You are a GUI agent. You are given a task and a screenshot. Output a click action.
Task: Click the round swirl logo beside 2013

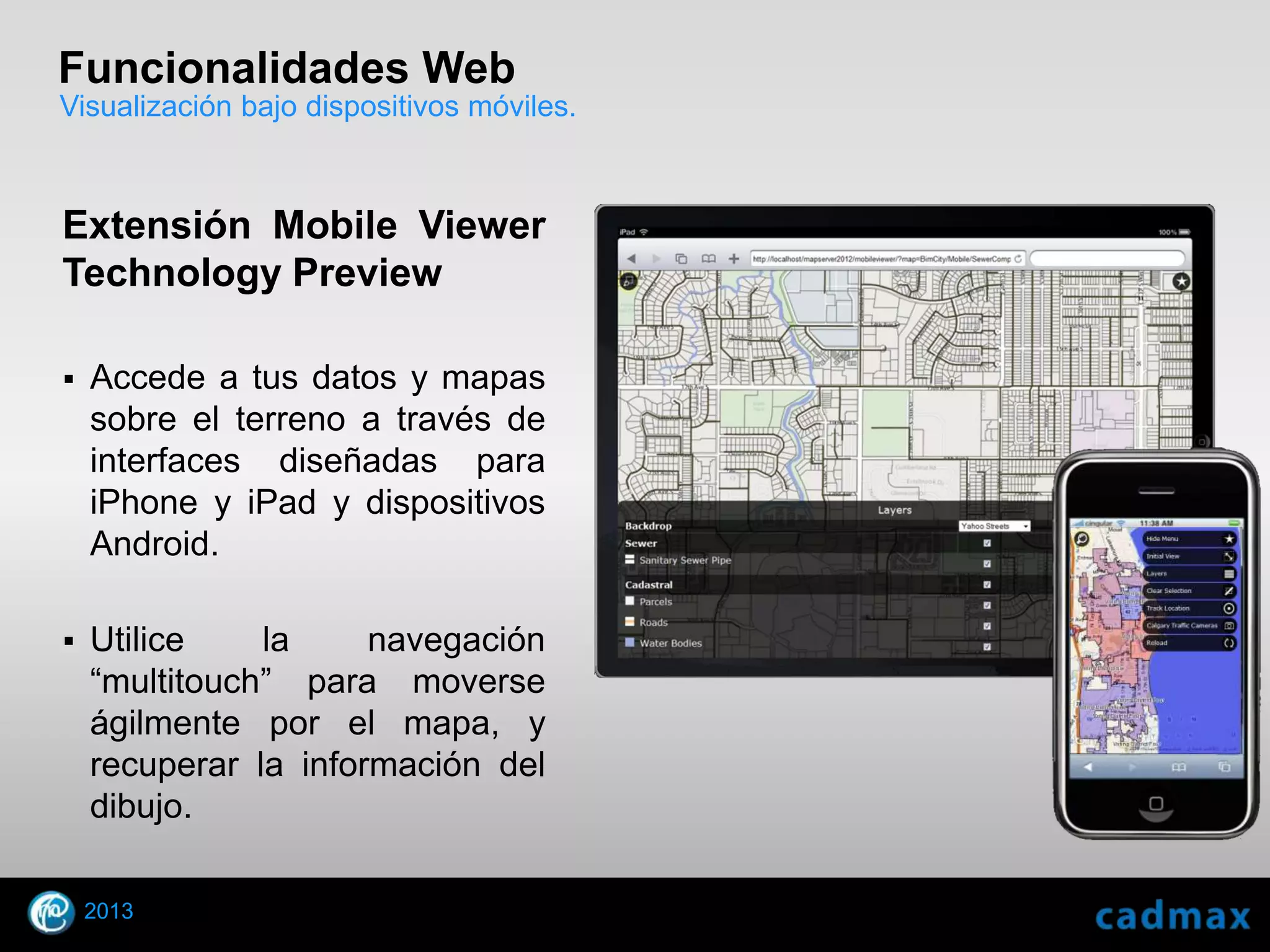click(x=51, y=912)
